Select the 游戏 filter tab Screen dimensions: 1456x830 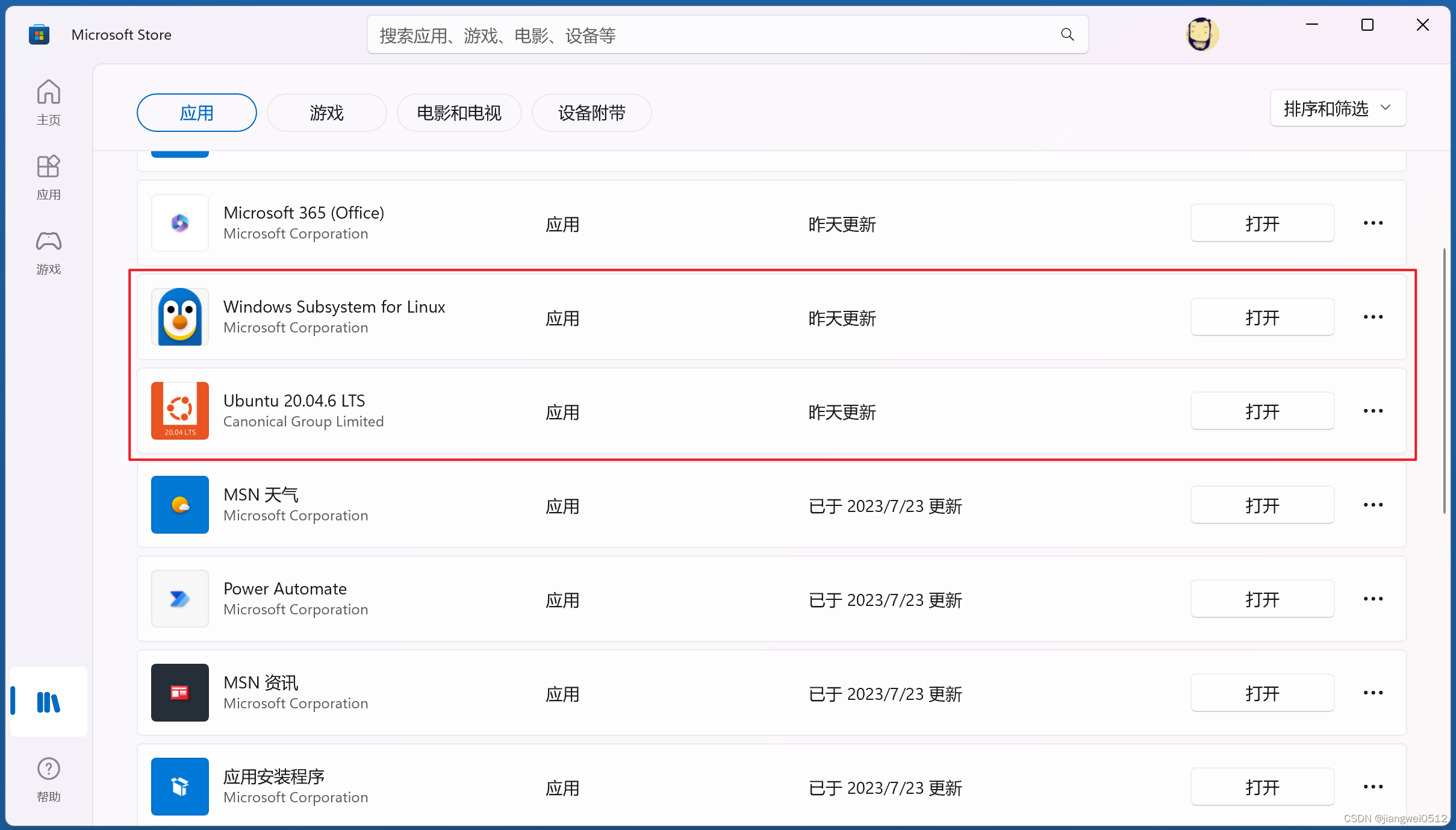tap(326, 113)
